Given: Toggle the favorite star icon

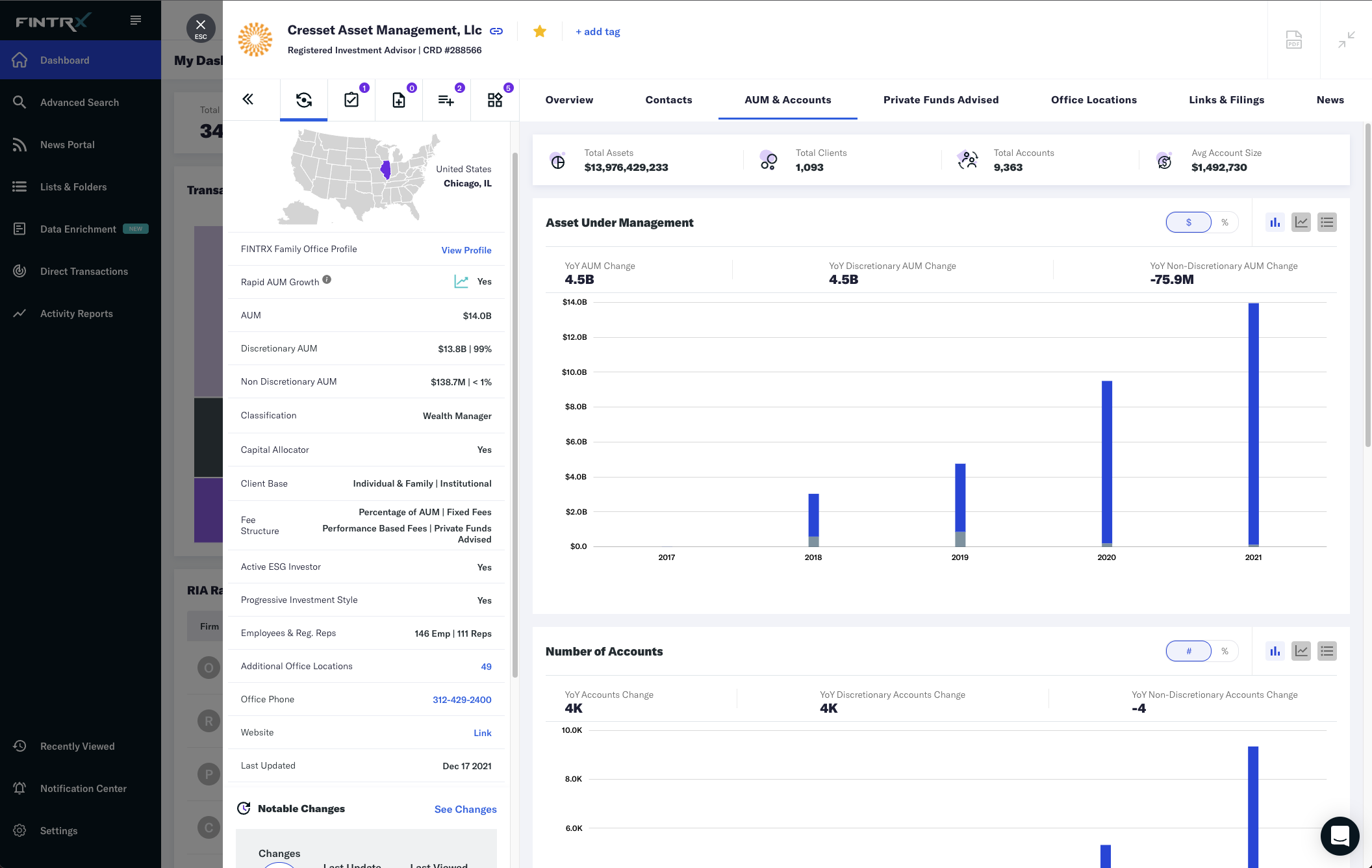Looking at the screenshot, I should coord(540,31).
